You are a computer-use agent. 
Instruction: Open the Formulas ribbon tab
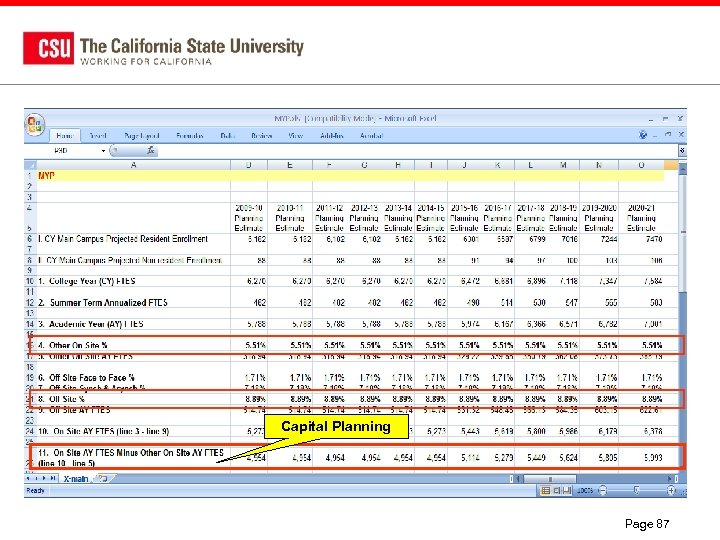coord(190,135)
